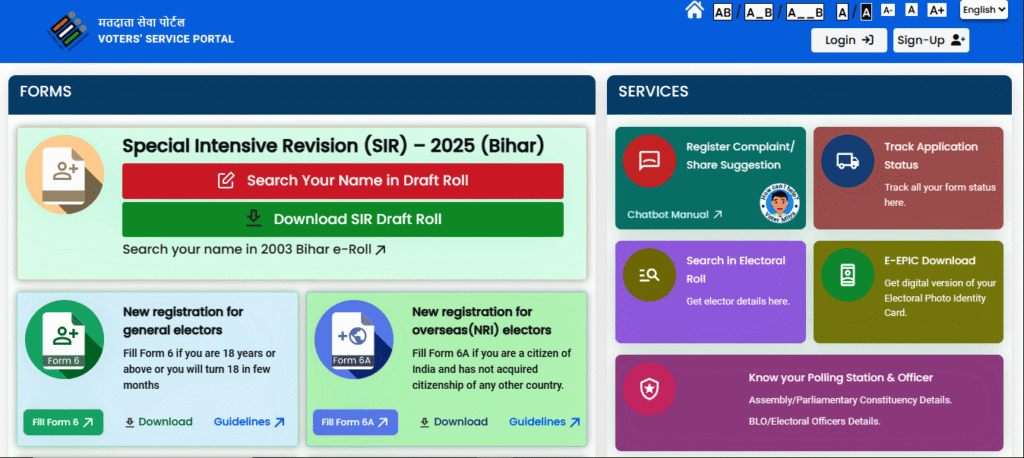Screen dimensions: 1024x458
Task: Open Track Application Status
Action: 931,155
